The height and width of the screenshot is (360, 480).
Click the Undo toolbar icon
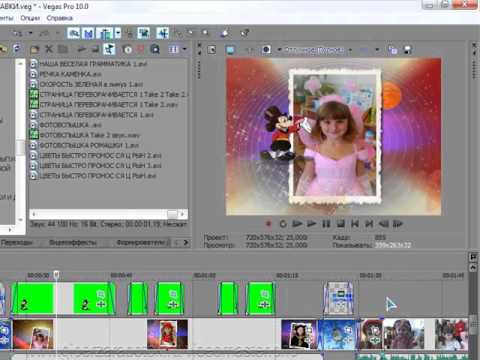click(17, 33)
